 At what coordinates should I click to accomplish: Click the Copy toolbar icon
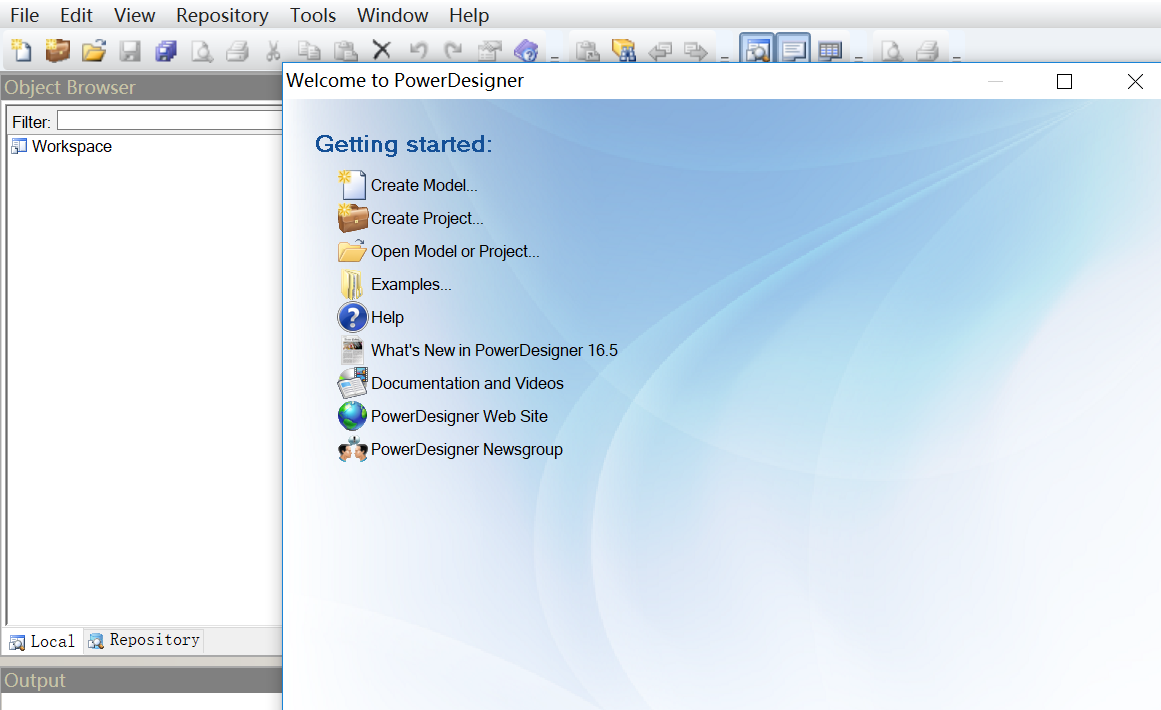(x=309, y=50)
